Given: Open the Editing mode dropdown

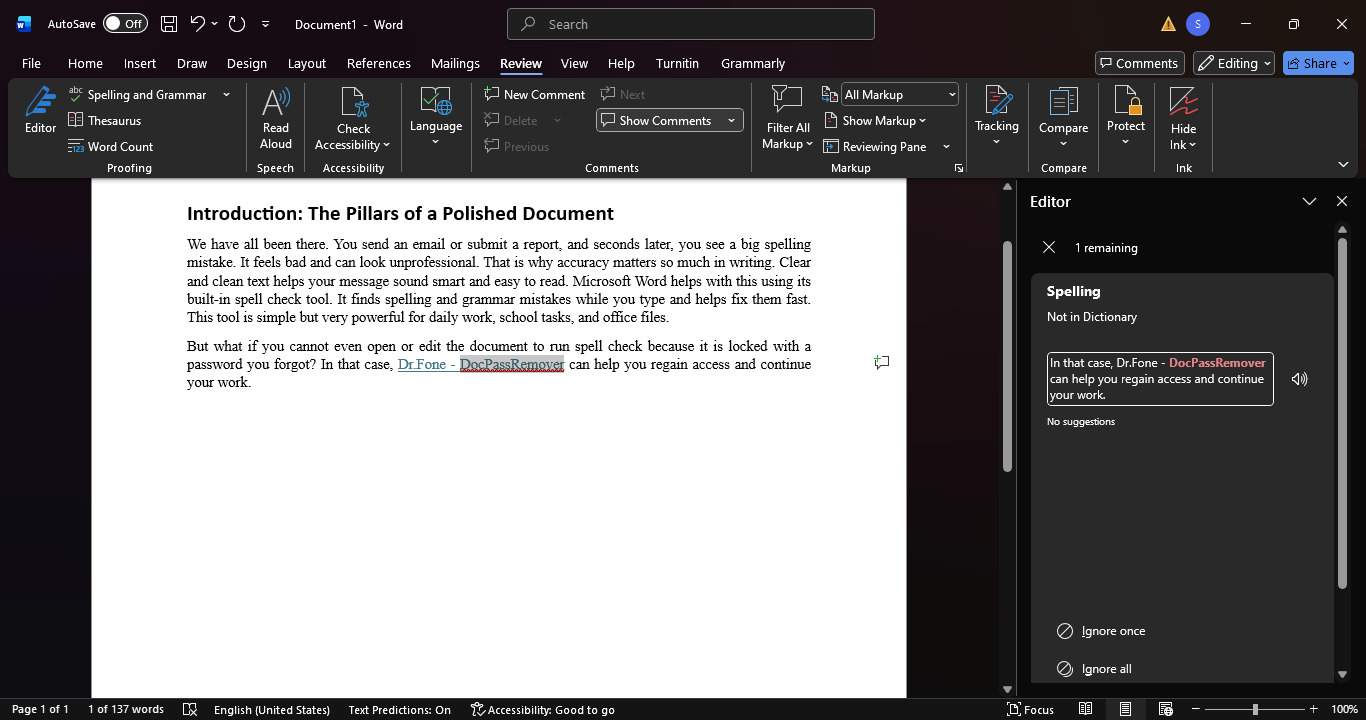Looking at the screenshot, I should (1232, 62).
